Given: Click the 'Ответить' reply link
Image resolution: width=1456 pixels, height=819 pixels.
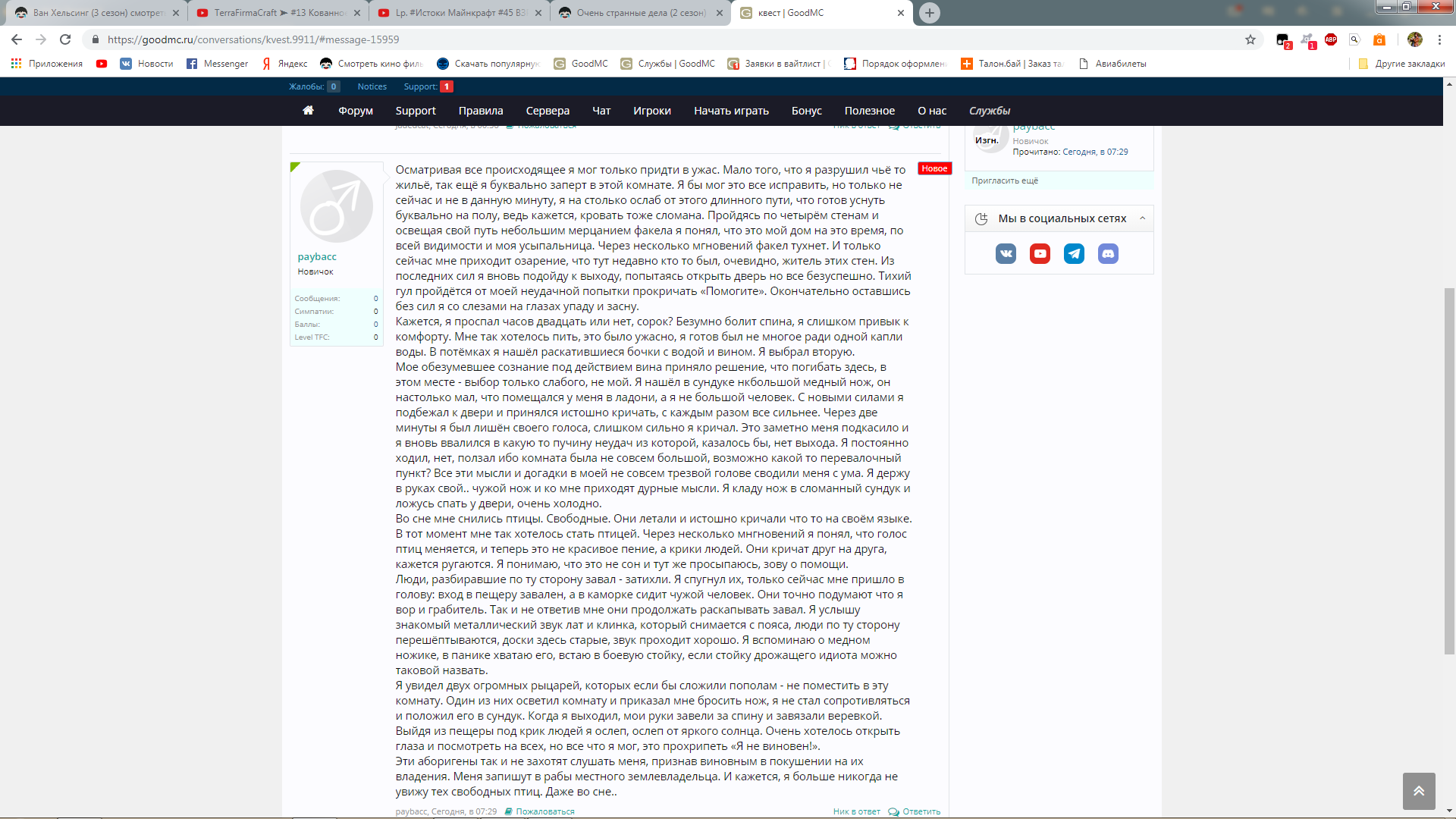Looking at the screenshot, I should tap(921, 811).
